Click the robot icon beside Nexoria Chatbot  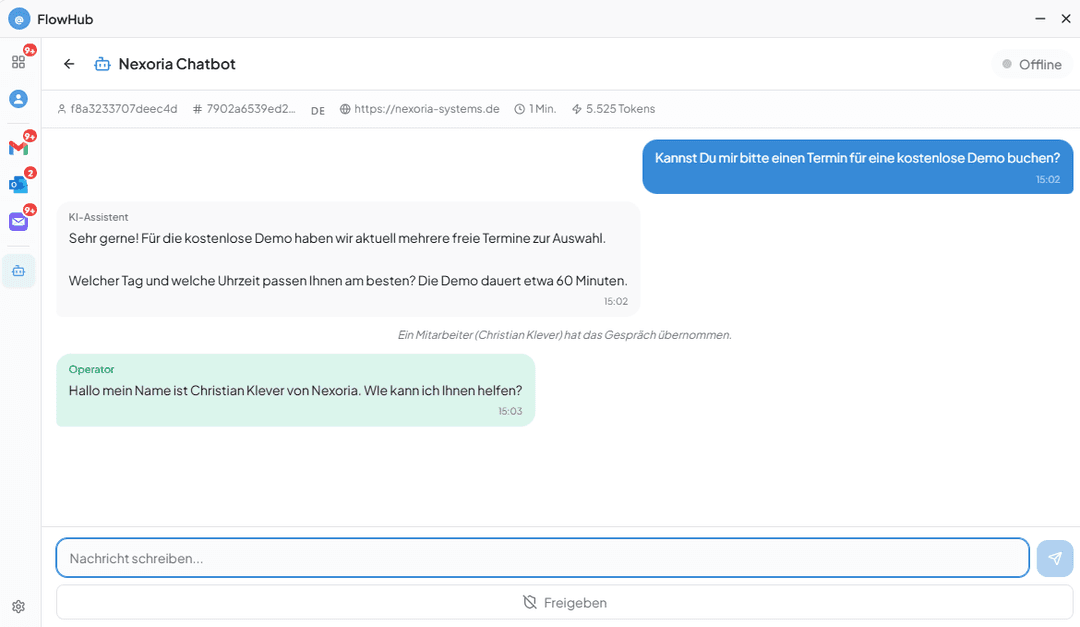click(x=102, y=64)
